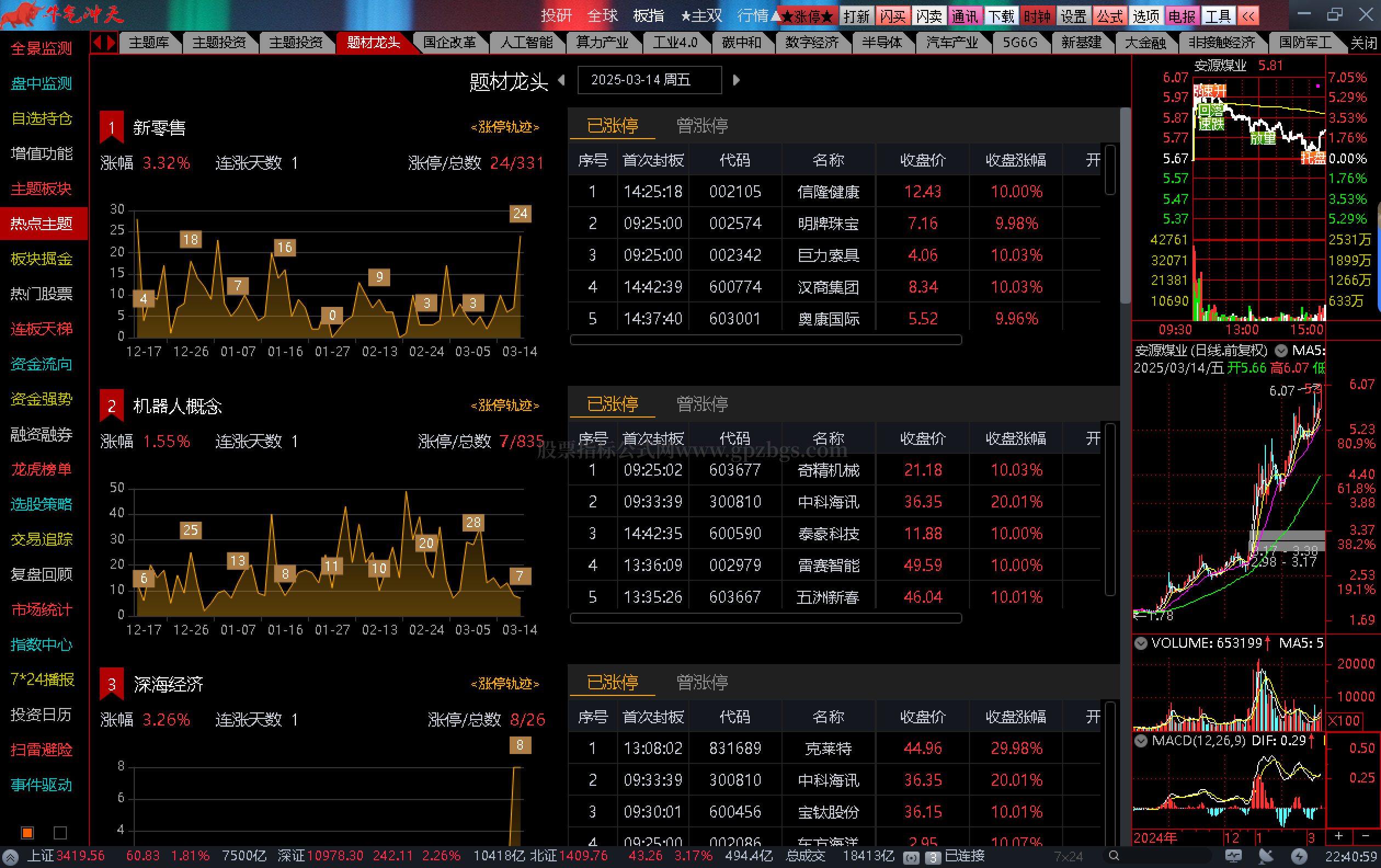Screen dimensions: 1381x868
Task: Open 涨停轨迹 link for 深海经济
Action: pos(505,683)
